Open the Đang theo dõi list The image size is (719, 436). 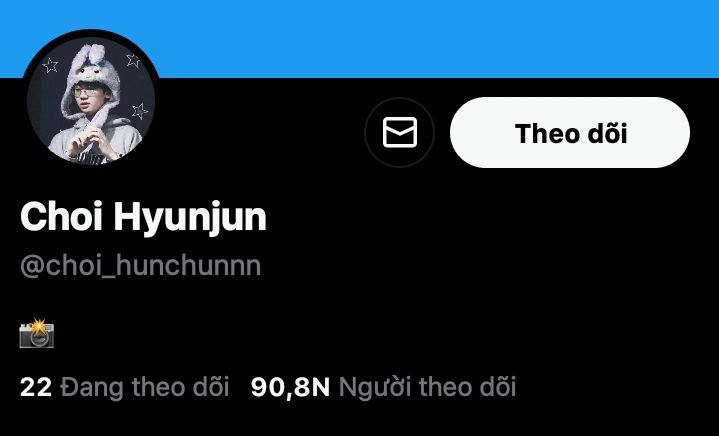tap(124, 387)
